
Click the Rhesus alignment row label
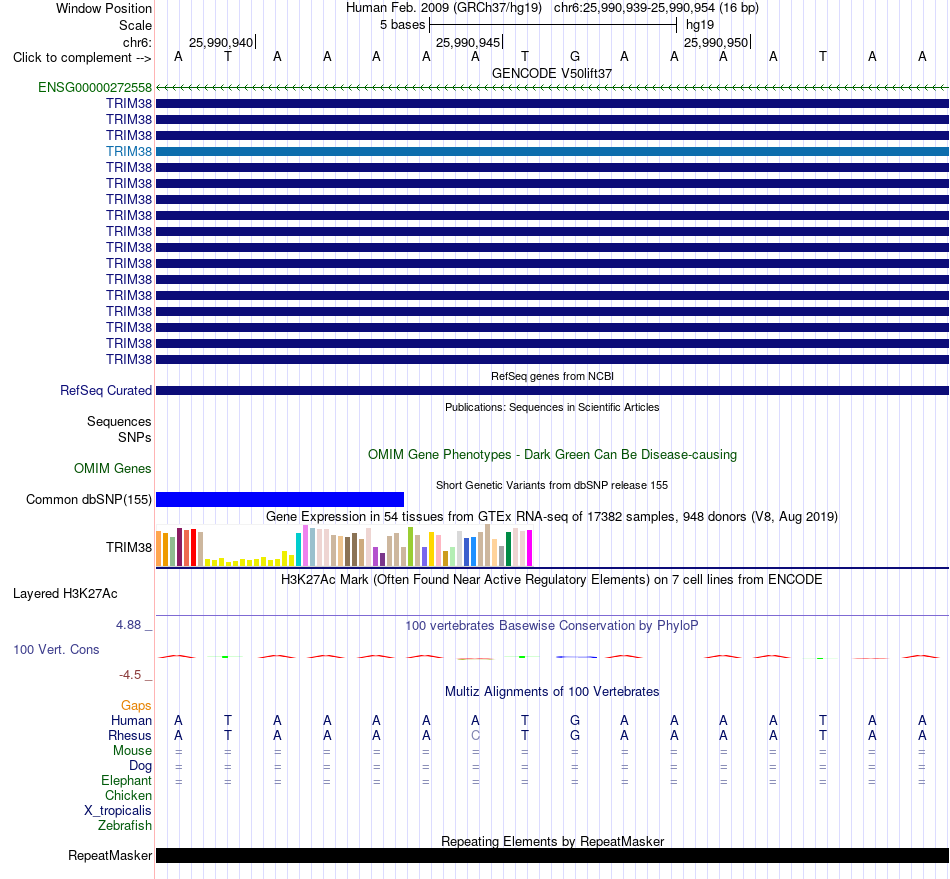point(130,735)
